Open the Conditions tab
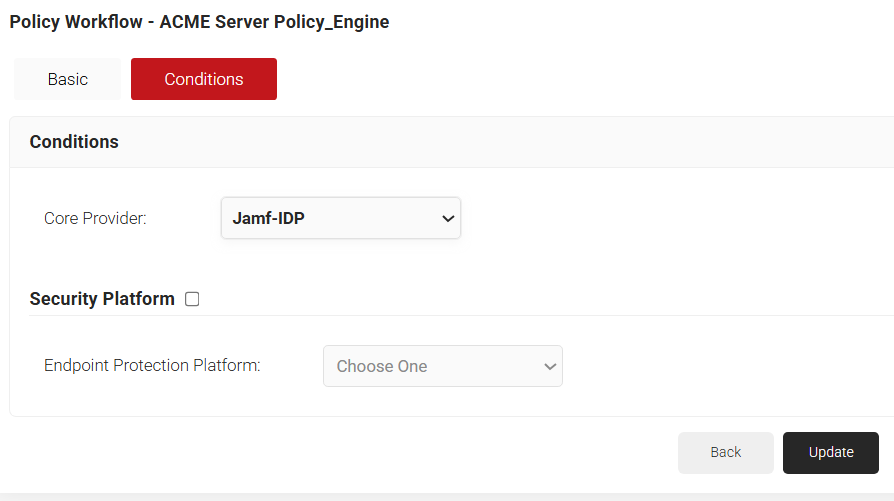This screenshot has height=501, width=894. tap(204, 79)
